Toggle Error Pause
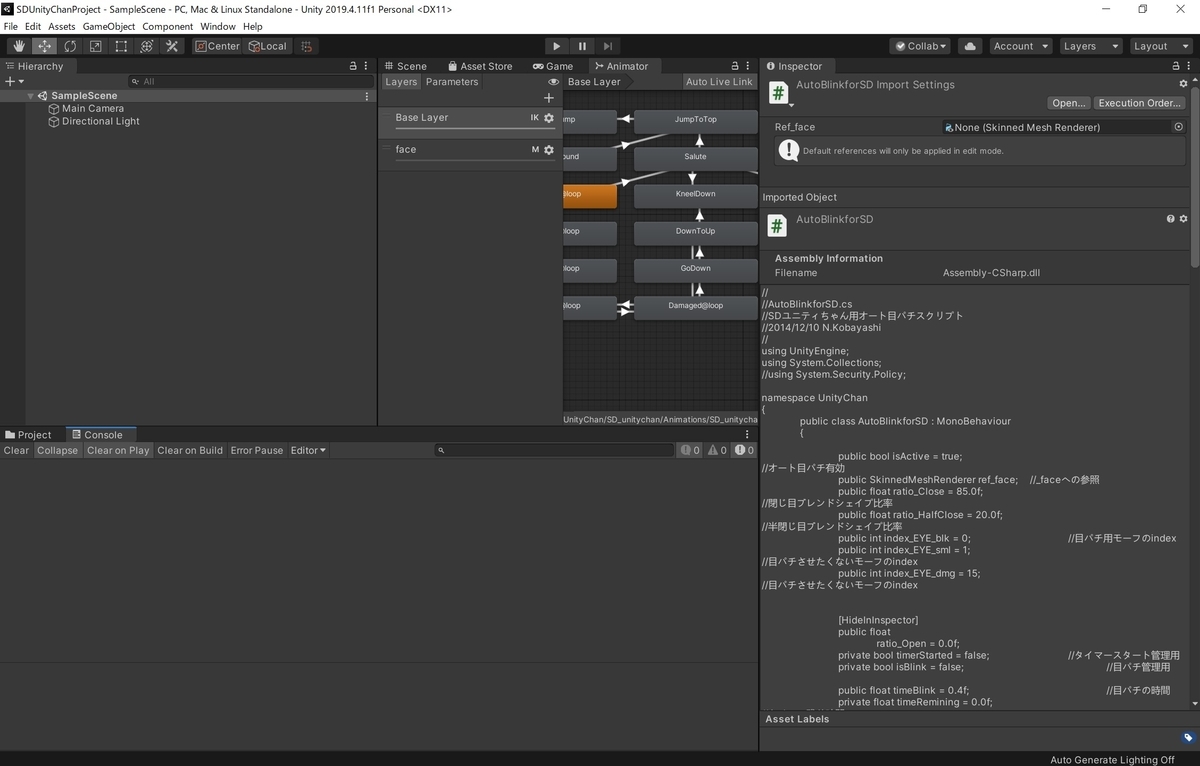This screenshot has height=766, width=1200. pos(257,450)
